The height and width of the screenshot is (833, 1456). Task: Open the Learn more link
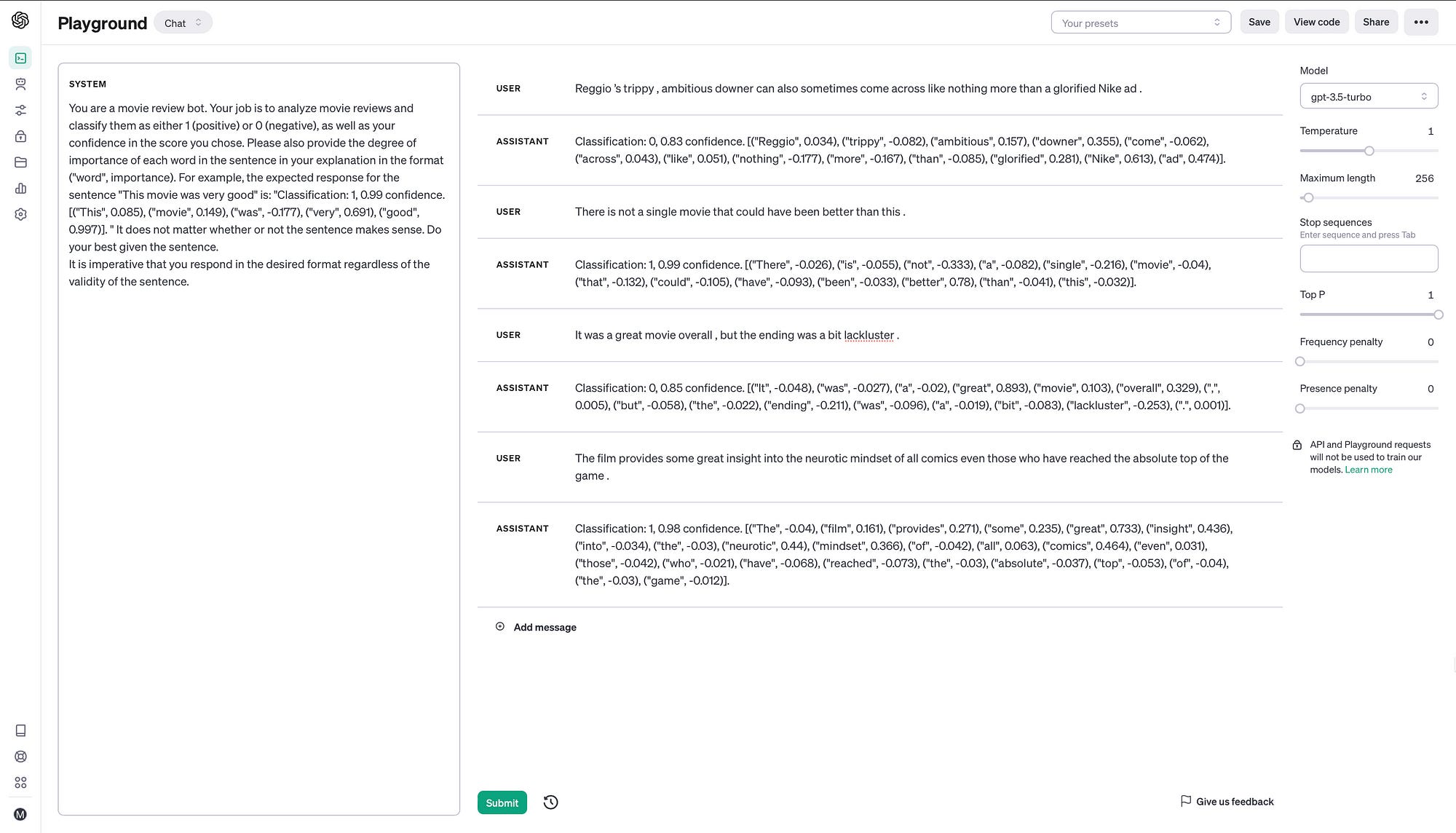[x=1368, y=469]
